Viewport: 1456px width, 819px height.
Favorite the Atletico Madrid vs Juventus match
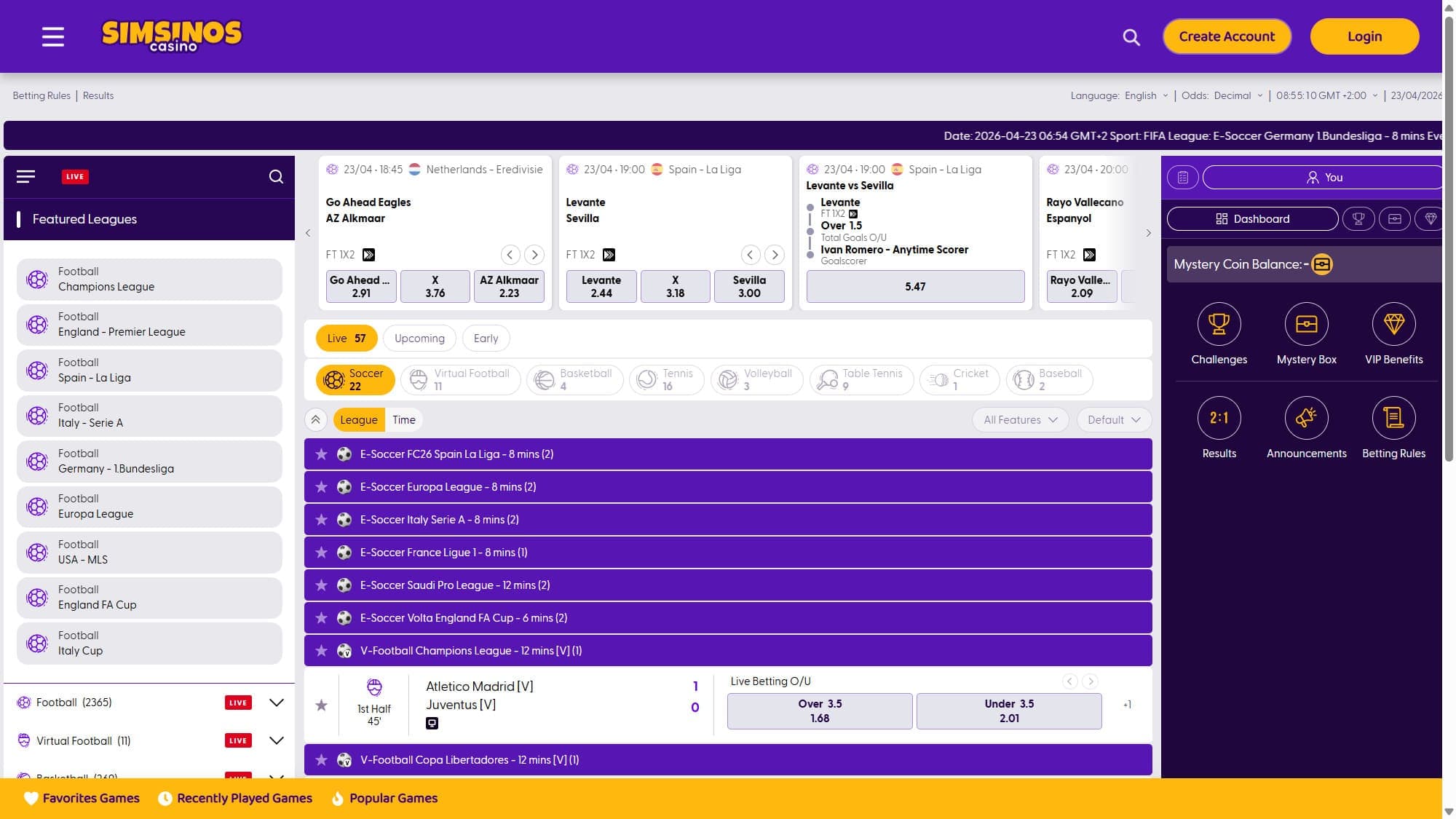[x=321, y=705]
